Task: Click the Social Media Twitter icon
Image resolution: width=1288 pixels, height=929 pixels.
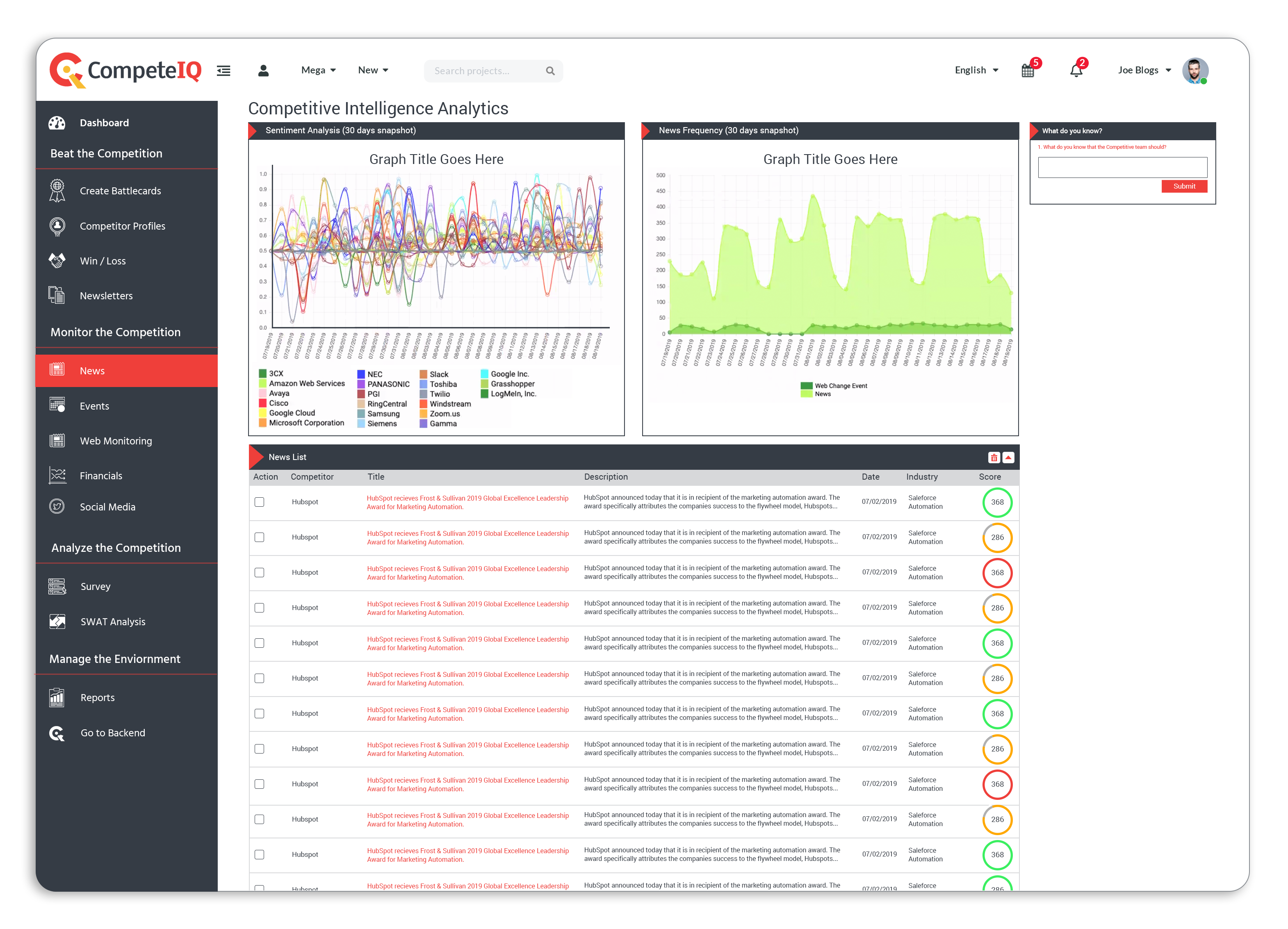Action: pyautogui.click(x=57, y=506)
